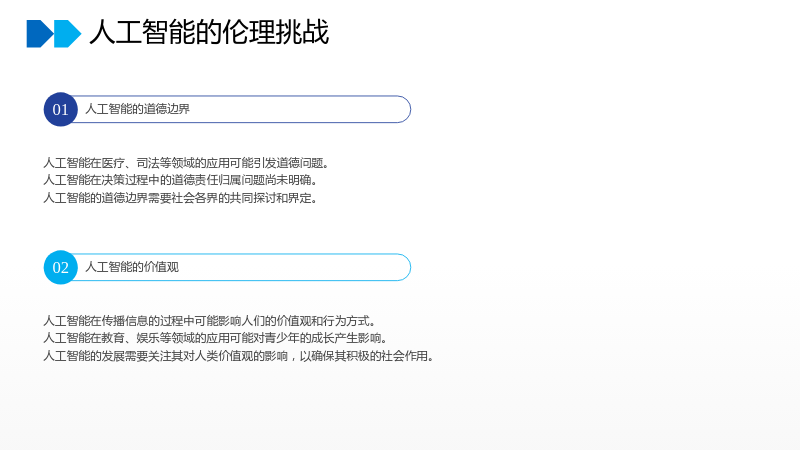Click the heading 人工智能的价值观
This screenshot has width=800, height=450.
pos(132,267)
